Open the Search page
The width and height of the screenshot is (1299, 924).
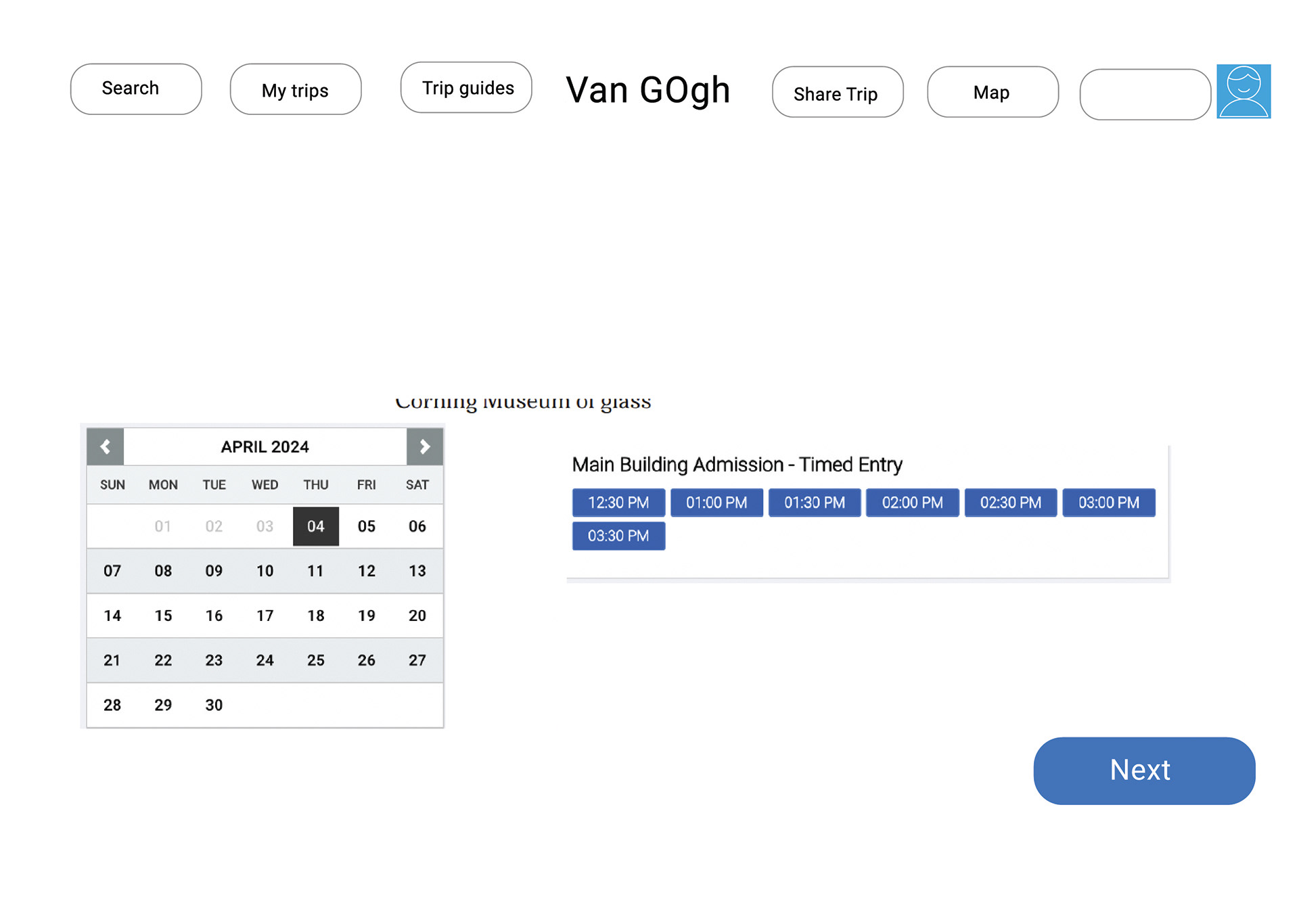coord(136,89)
